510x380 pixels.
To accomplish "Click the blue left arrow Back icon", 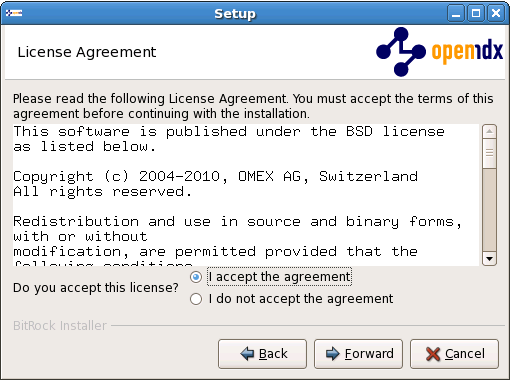I will (247, 354).
